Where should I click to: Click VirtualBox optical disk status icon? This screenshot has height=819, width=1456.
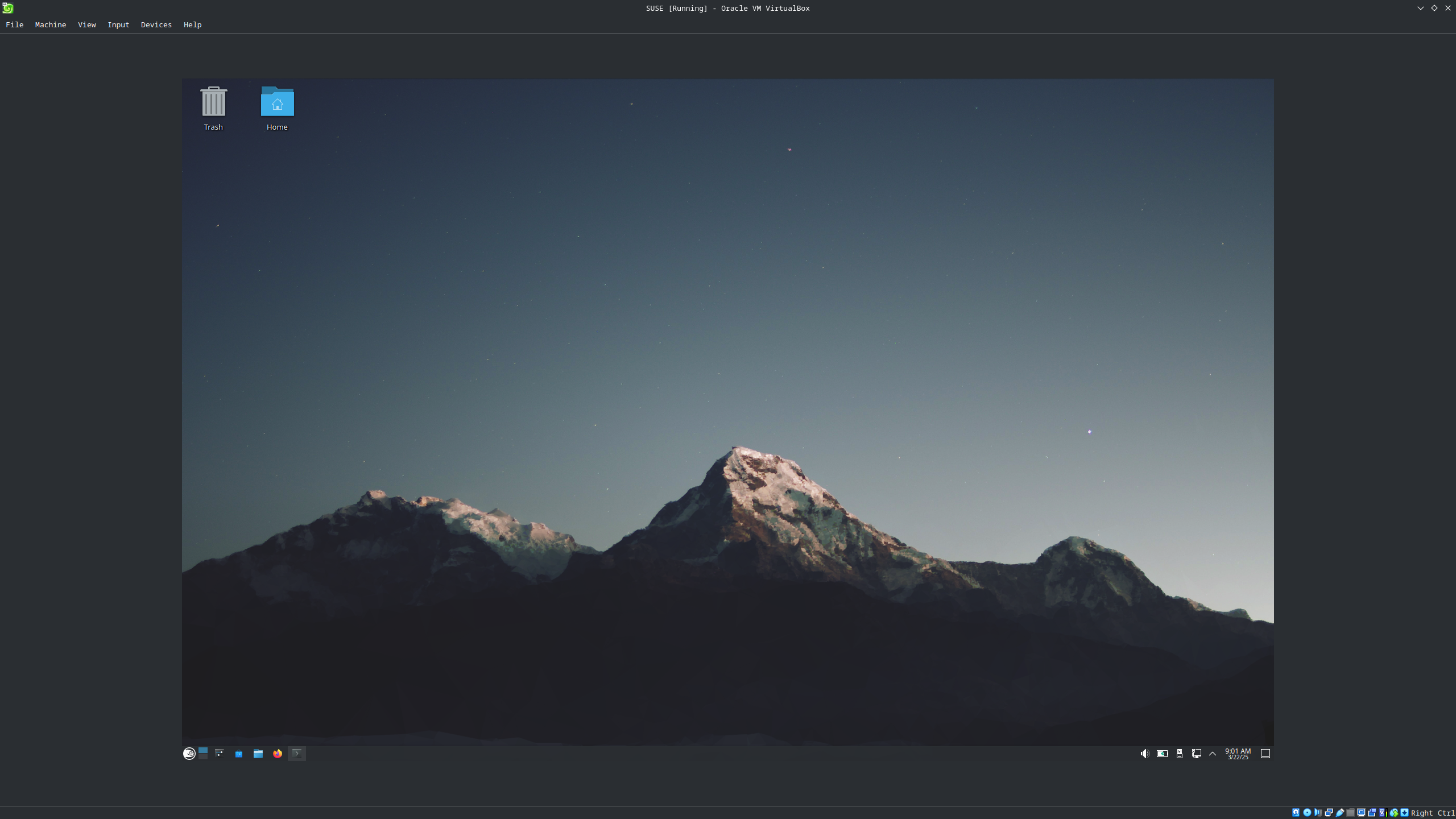tap(1307, 813)
